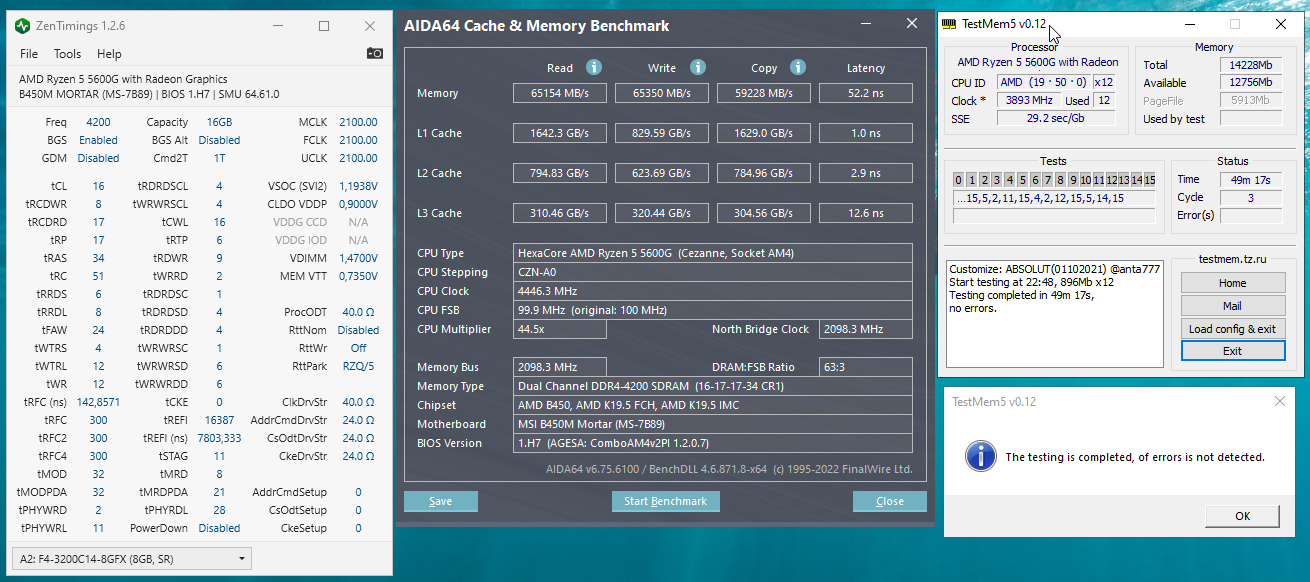Viewport: 1310px width, 582px height.
Task: Click test number 0 in Tests row
Action: [x=958, y=180]
